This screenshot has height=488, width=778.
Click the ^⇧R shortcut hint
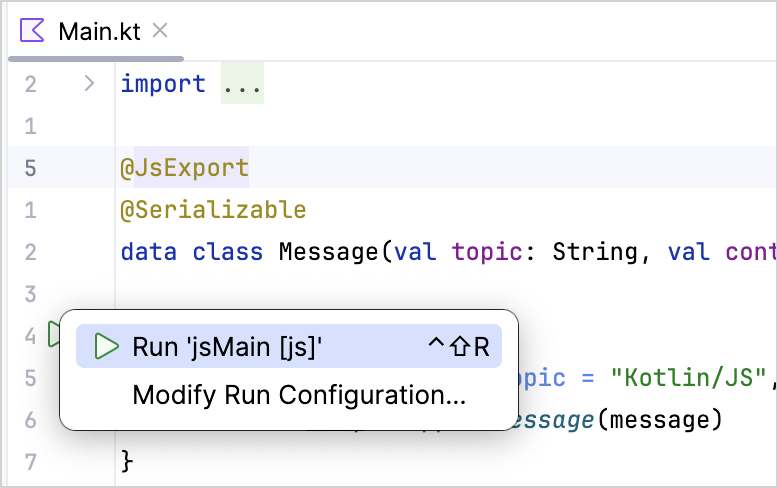point(459,347)
